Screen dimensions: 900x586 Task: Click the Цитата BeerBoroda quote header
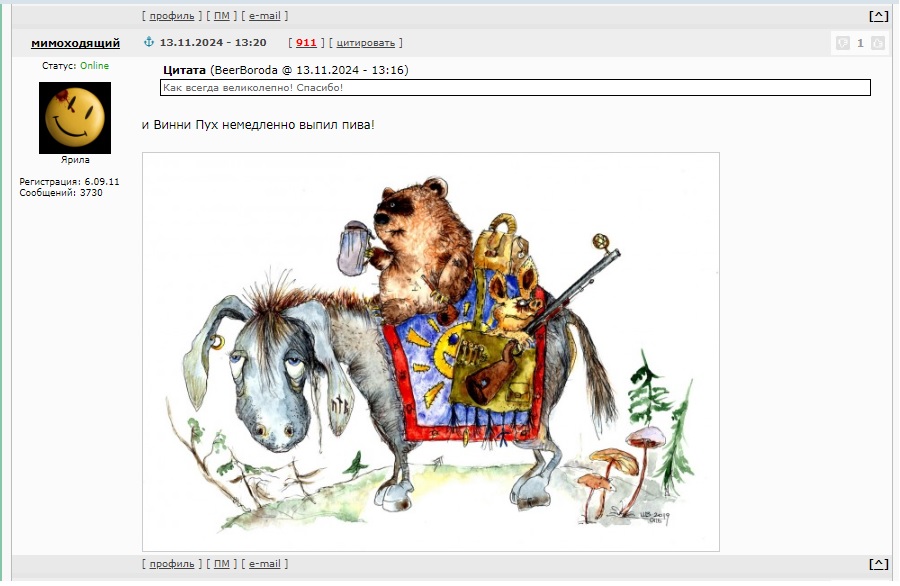pos(286,70)
